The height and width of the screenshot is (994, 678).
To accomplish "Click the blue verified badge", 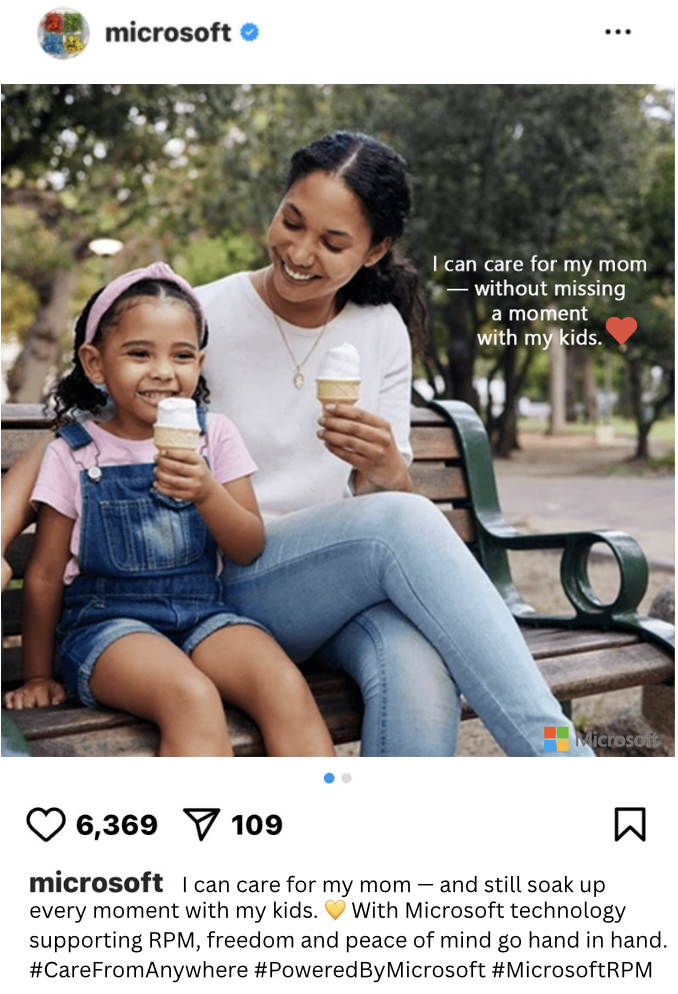I will [250, 32].
